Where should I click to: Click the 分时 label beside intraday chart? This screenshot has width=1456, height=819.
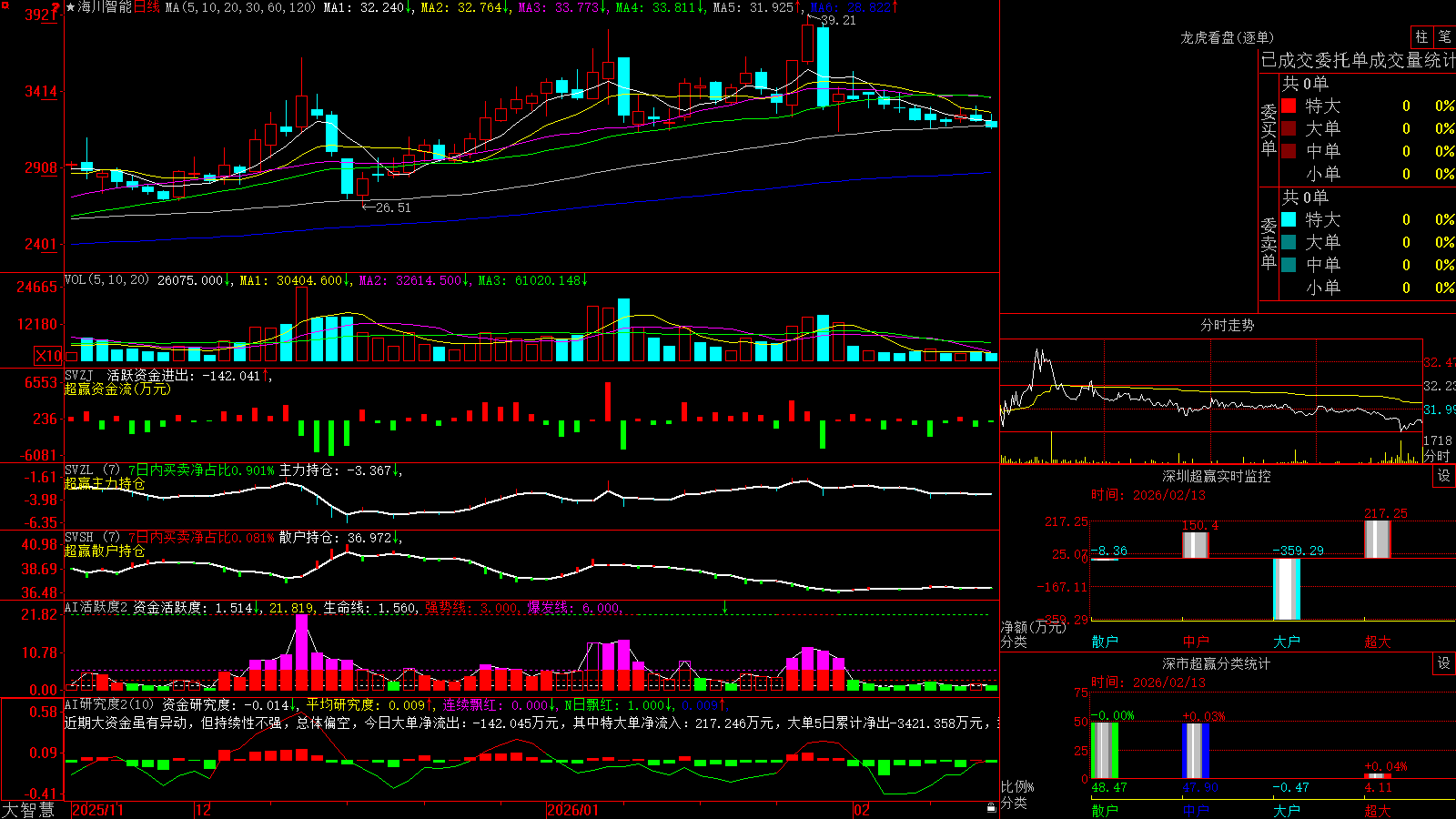(1437, 456)
